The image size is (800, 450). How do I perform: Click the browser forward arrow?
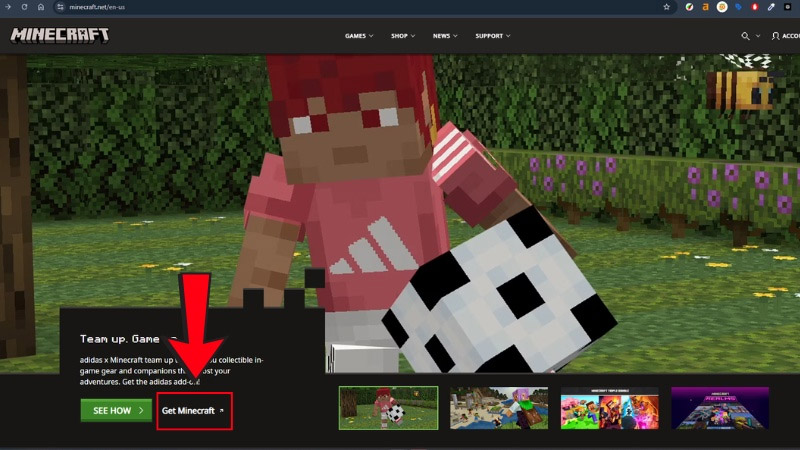8,7
